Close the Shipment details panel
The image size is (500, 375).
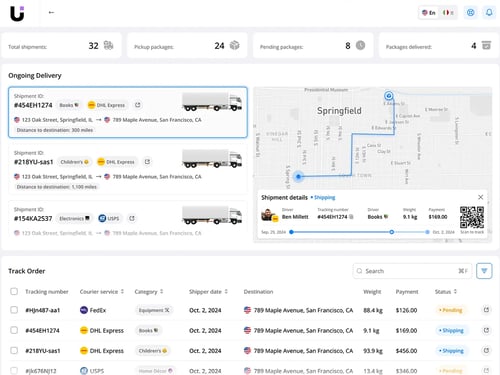(x=481, y=197)
